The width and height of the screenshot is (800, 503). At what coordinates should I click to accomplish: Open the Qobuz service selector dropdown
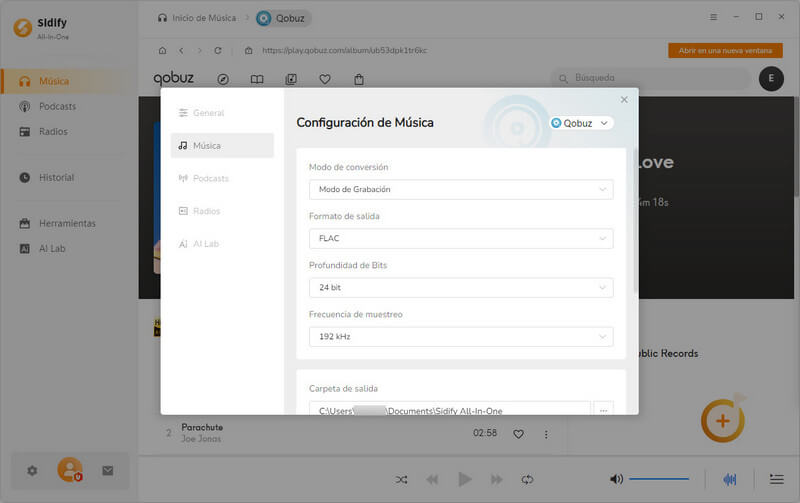coord(581,123)
